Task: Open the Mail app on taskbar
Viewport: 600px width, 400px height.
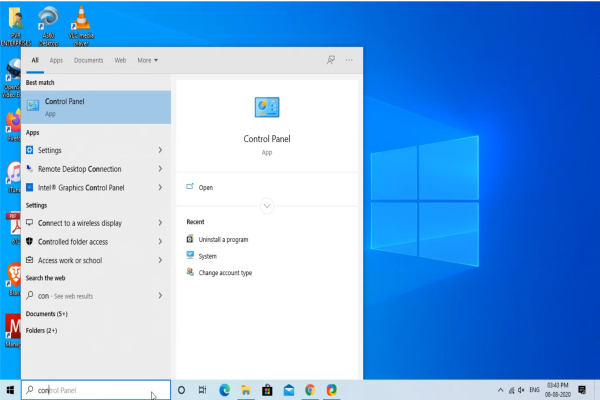Action: [289, 390]
